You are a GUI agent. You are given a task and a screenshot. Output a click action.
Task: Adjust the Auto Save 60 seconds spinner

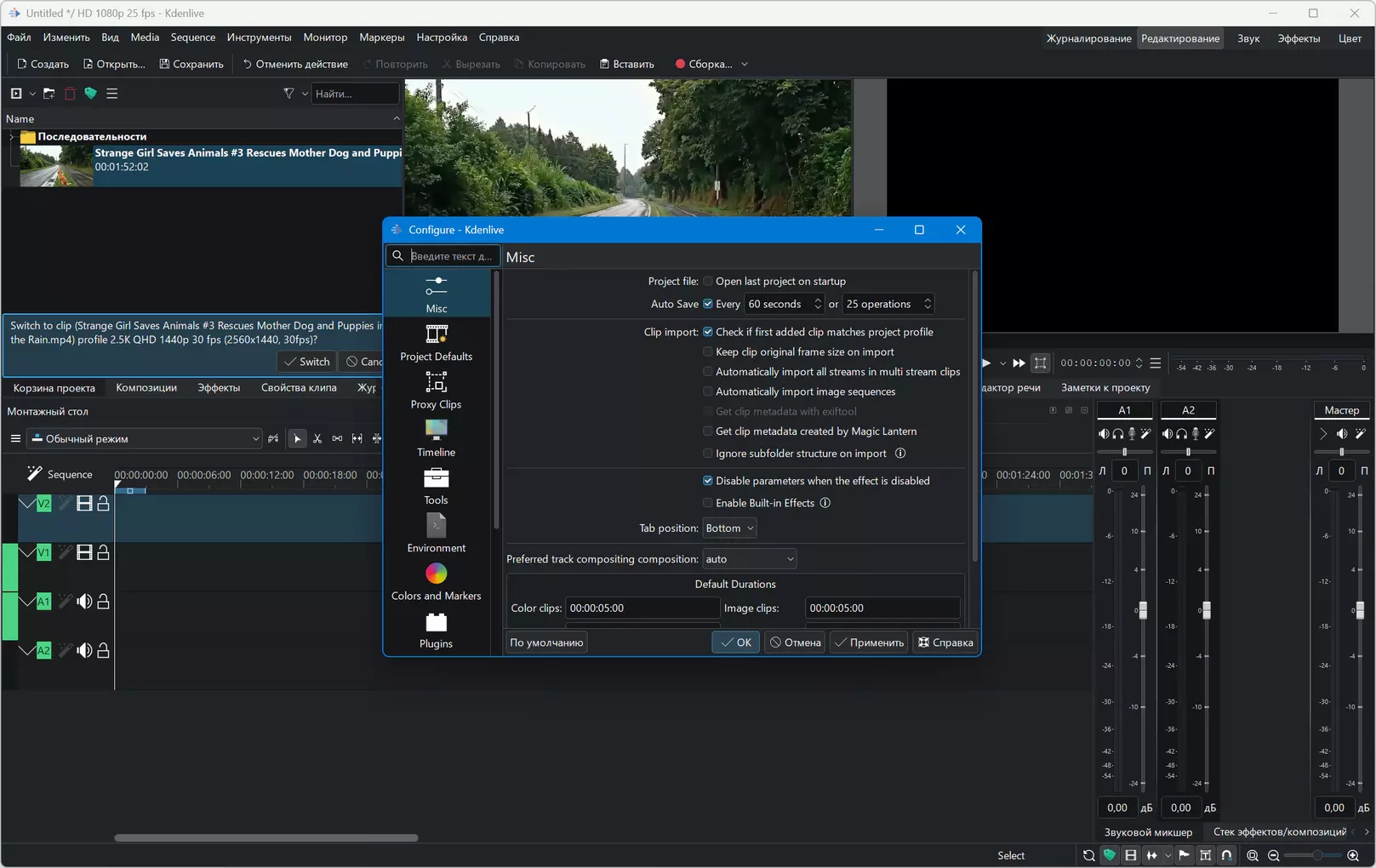pos(785,304)
